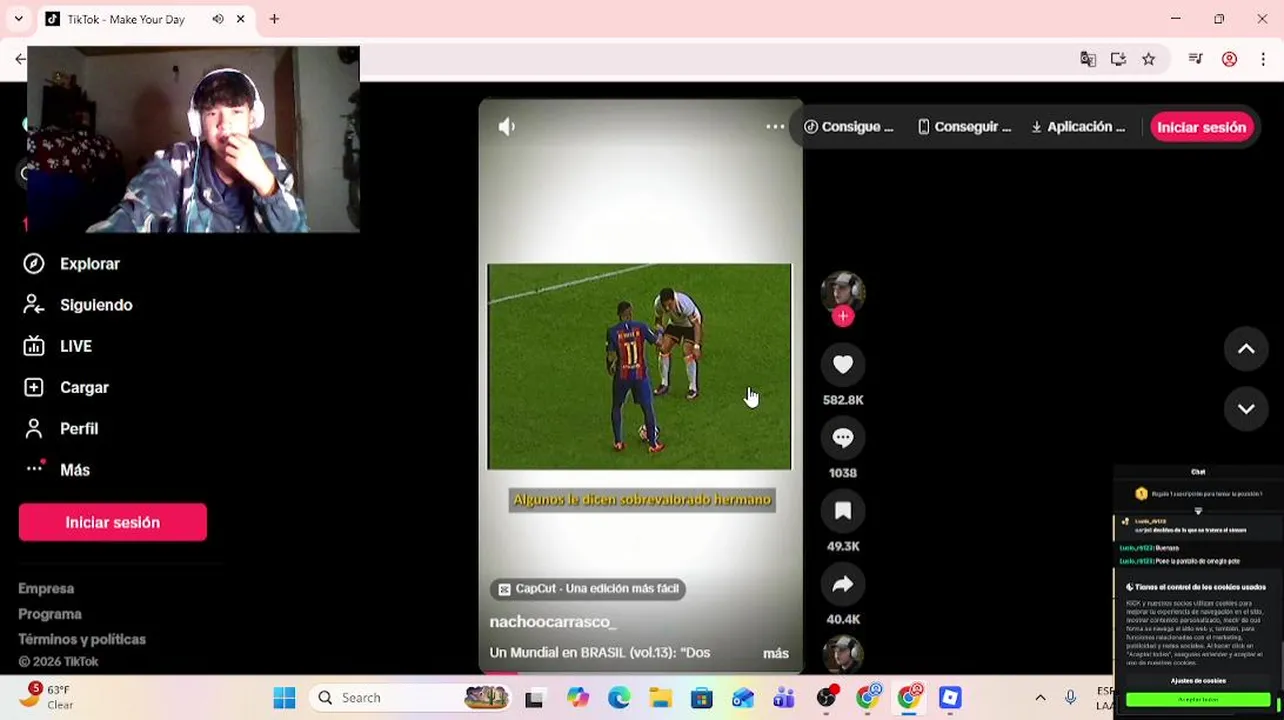Open Perfil in the sidebar
This screenshot has height=720, width=1284.
click(61, 428)
